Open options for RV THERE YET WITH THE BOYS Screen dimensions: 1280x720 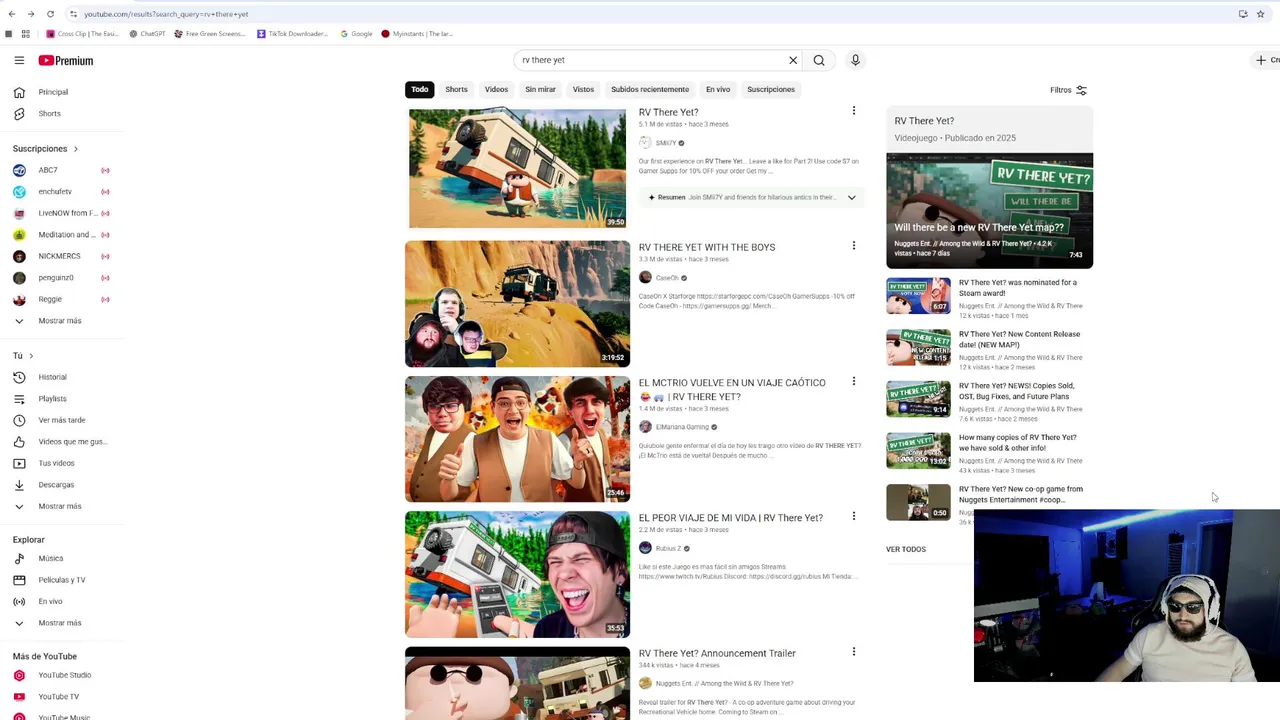pos(854,246)
